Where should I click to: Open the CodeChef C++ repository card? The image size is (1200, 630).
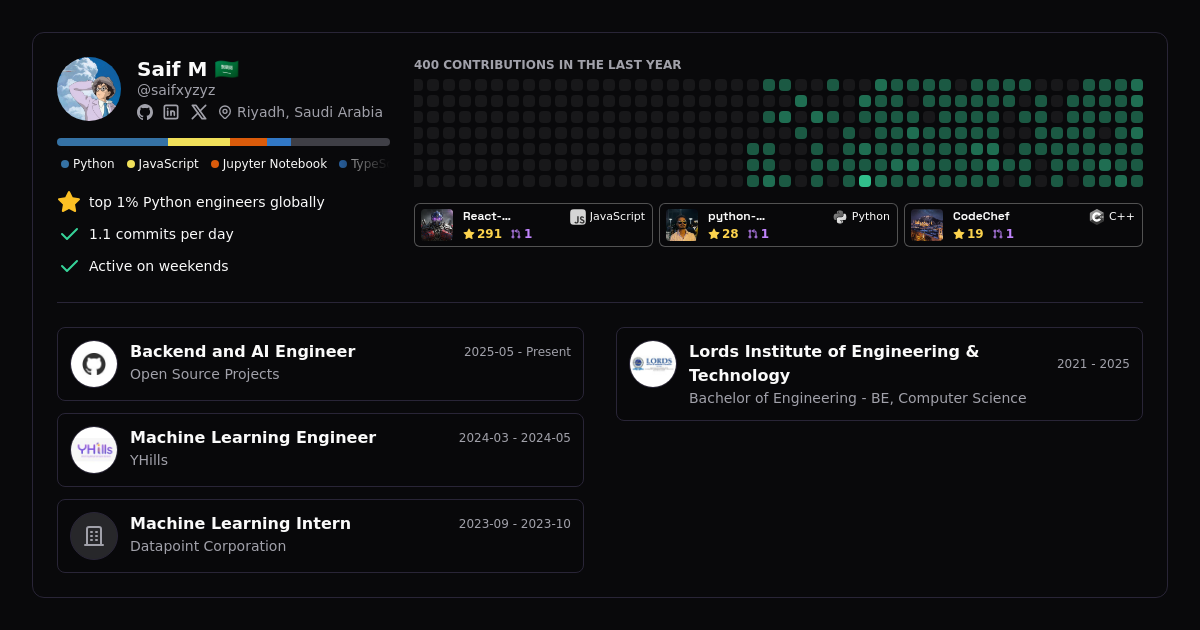click(x=1023, y=225)
